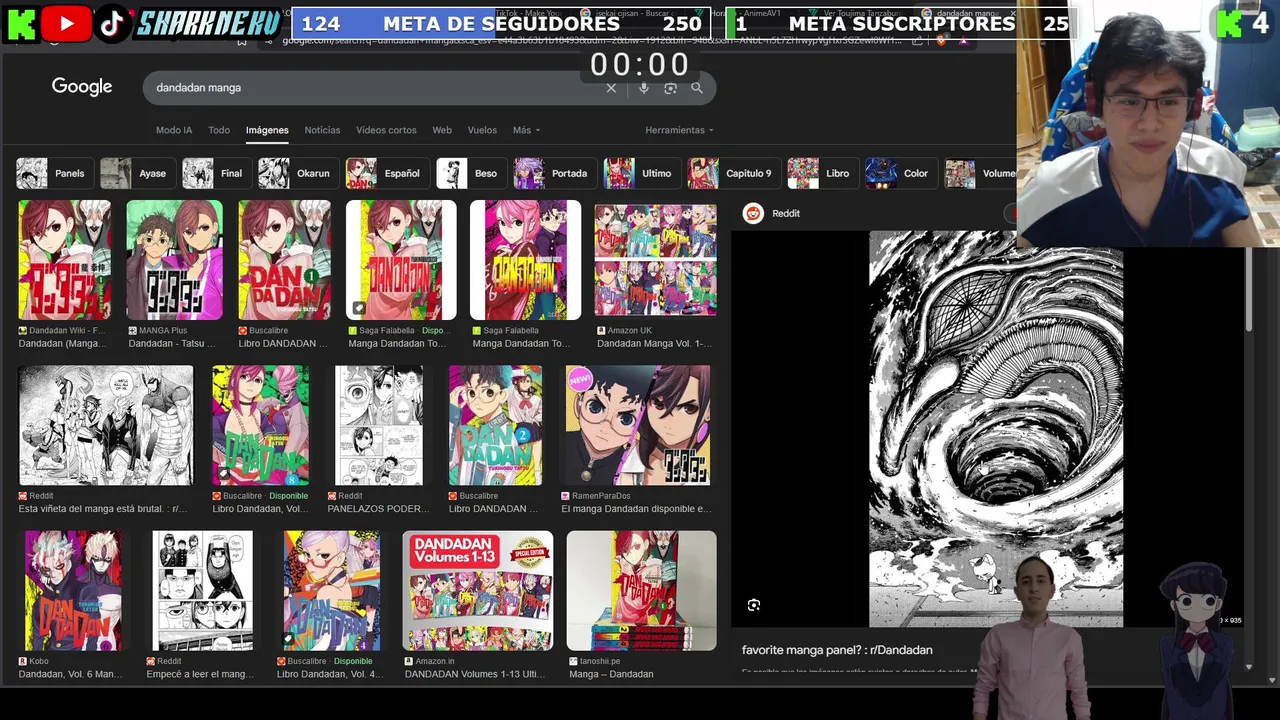
Task: Open tanoshii.pe Manga – Dandadan thumbnail
Action: pos(641,591)
